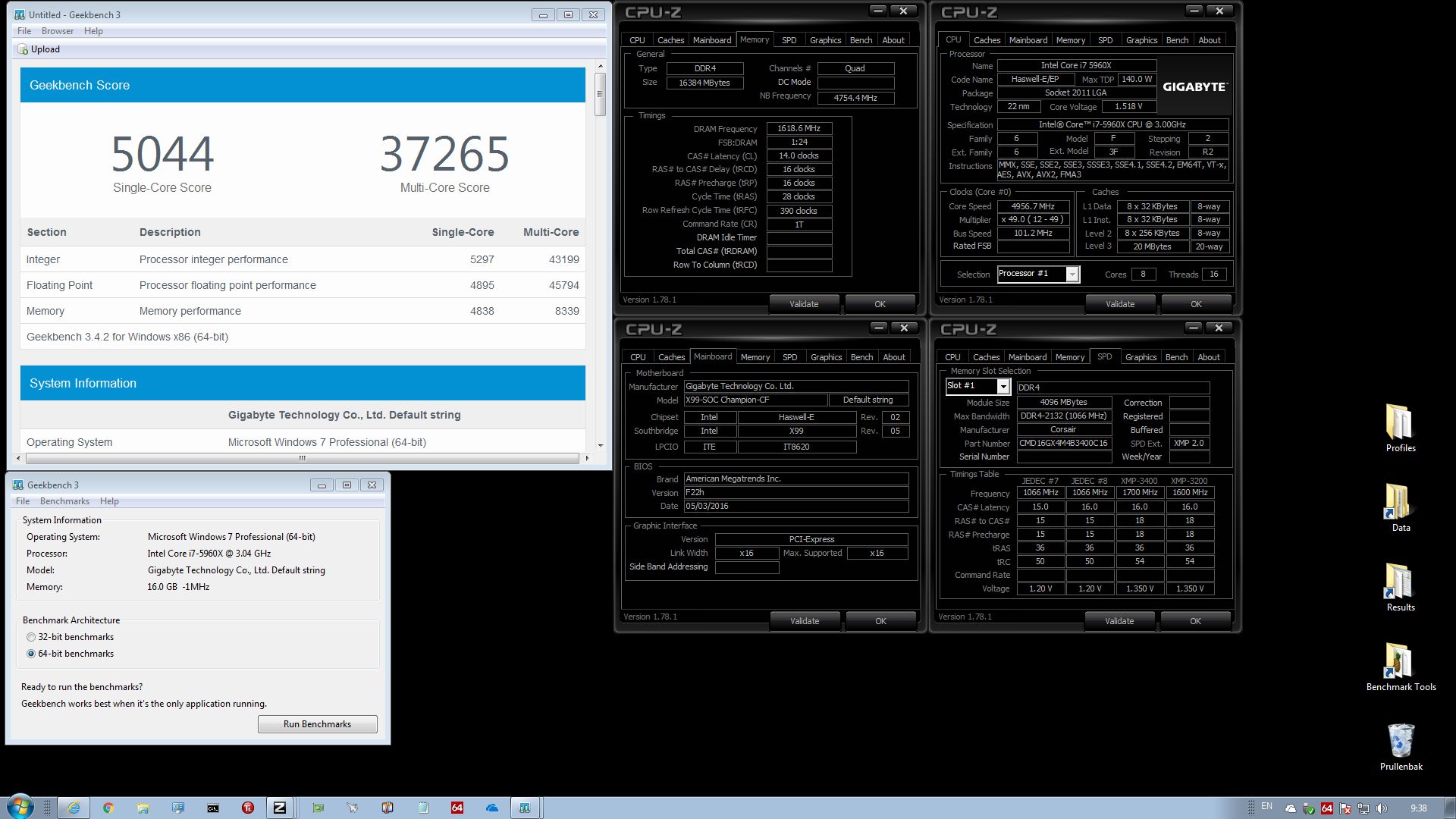
Task: Click the network tray icon
Action: tap(1363, 808)
